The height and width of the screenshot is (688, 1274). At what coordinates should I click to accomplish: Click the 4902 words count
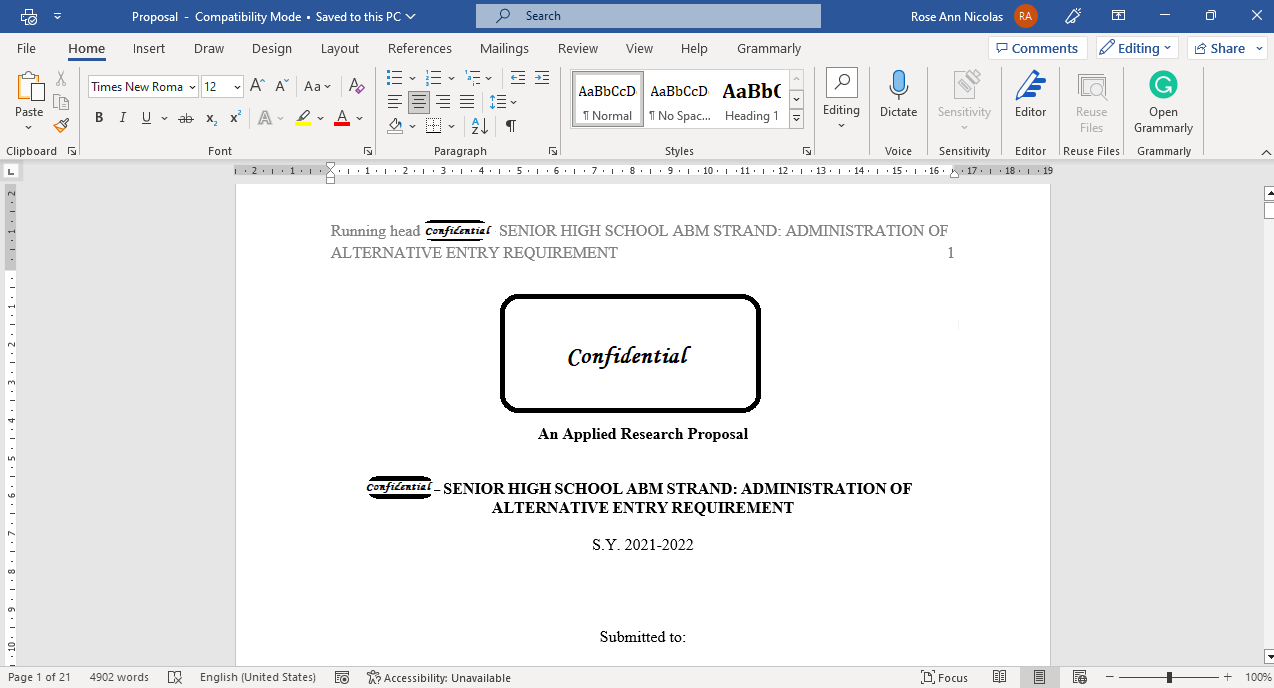pos(119,677)
